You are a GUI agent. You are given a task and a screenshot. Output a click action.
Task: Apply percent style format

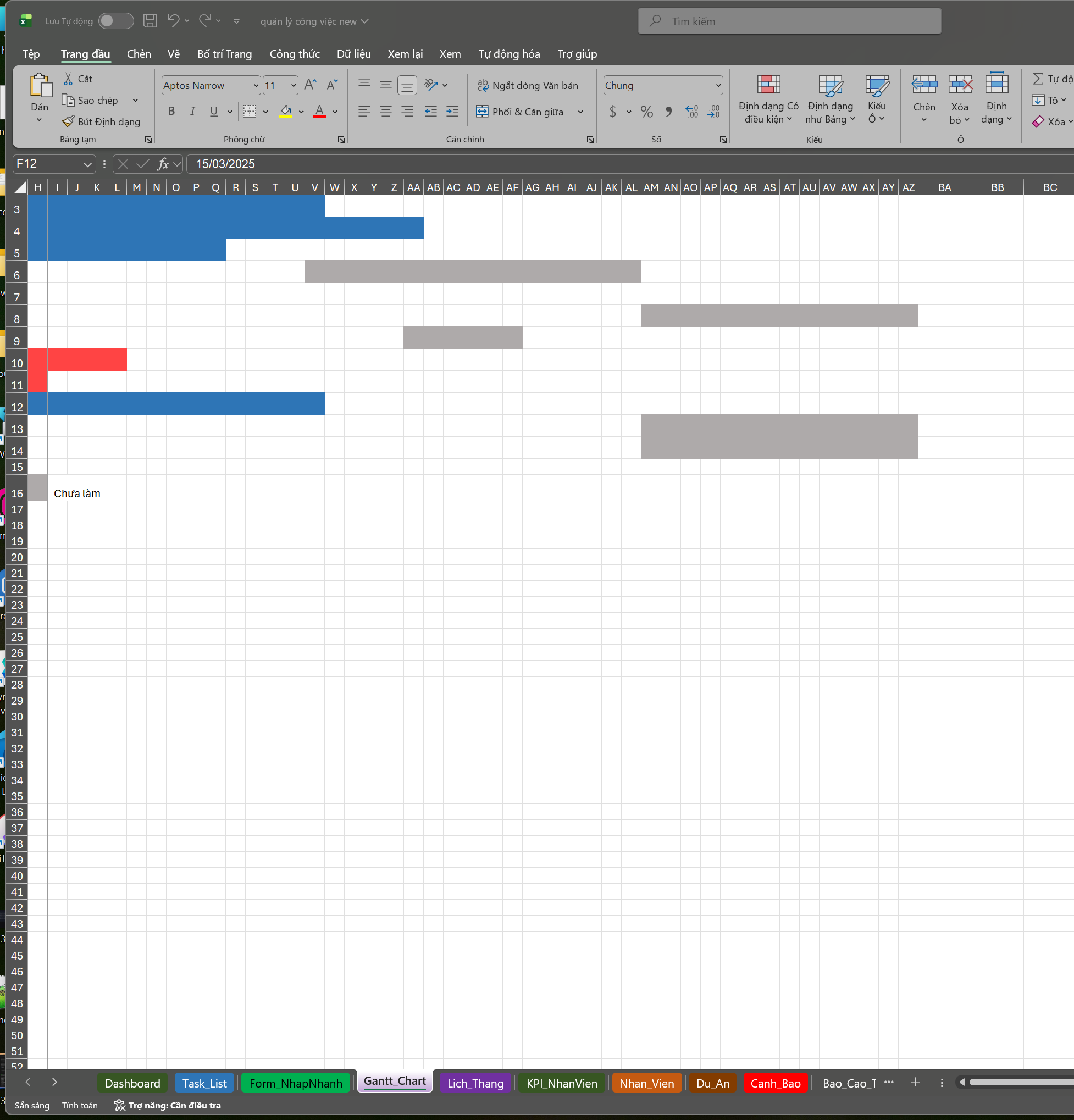point(646,112)
